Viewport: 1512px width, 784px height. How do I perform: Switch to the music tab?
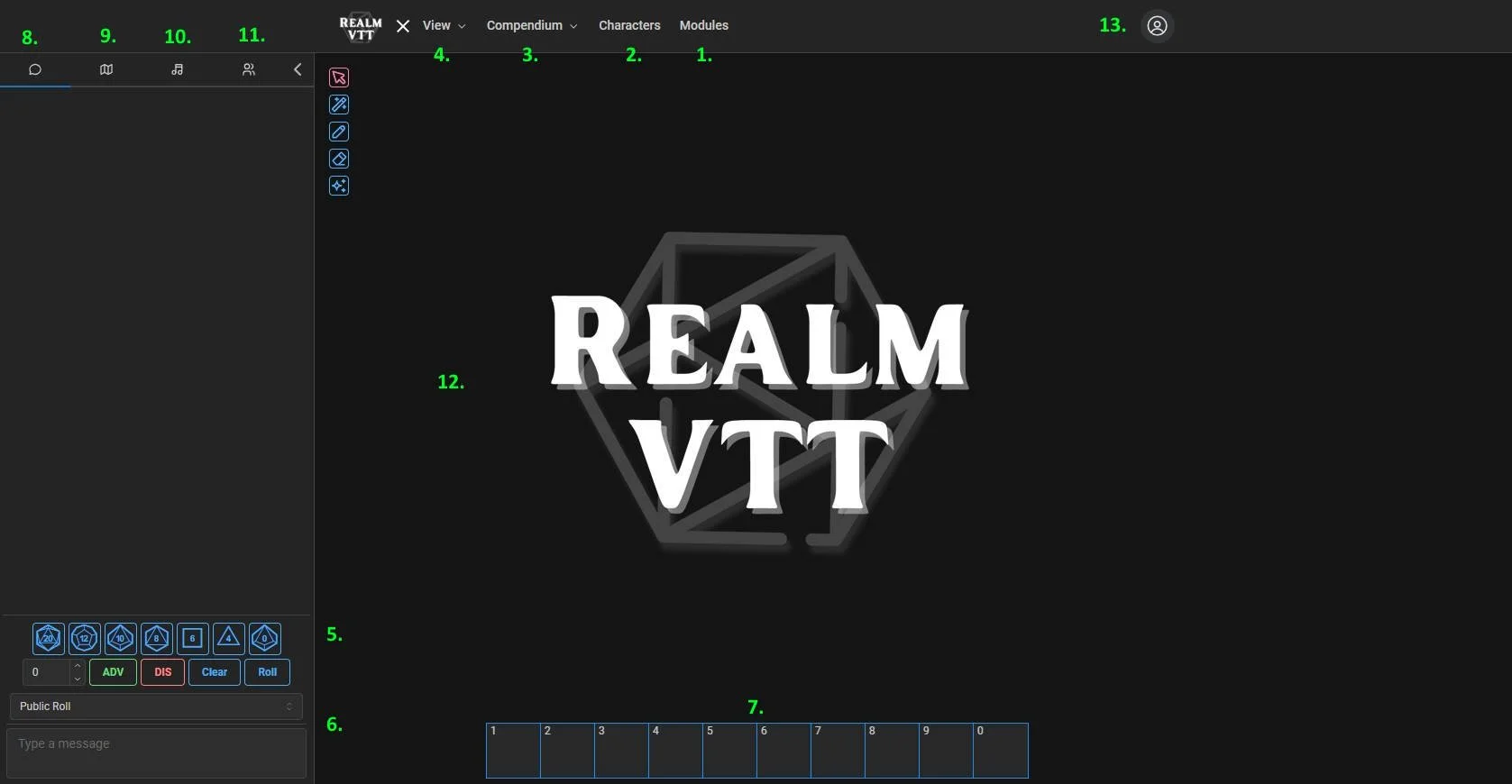coord(178,69)
